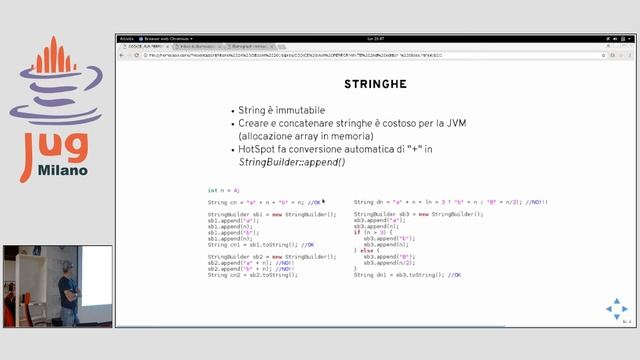Open the Browser web Chromium app menu
Image resolution: width=640 pixels, height=360 pixels.
(x=166, y=39)
